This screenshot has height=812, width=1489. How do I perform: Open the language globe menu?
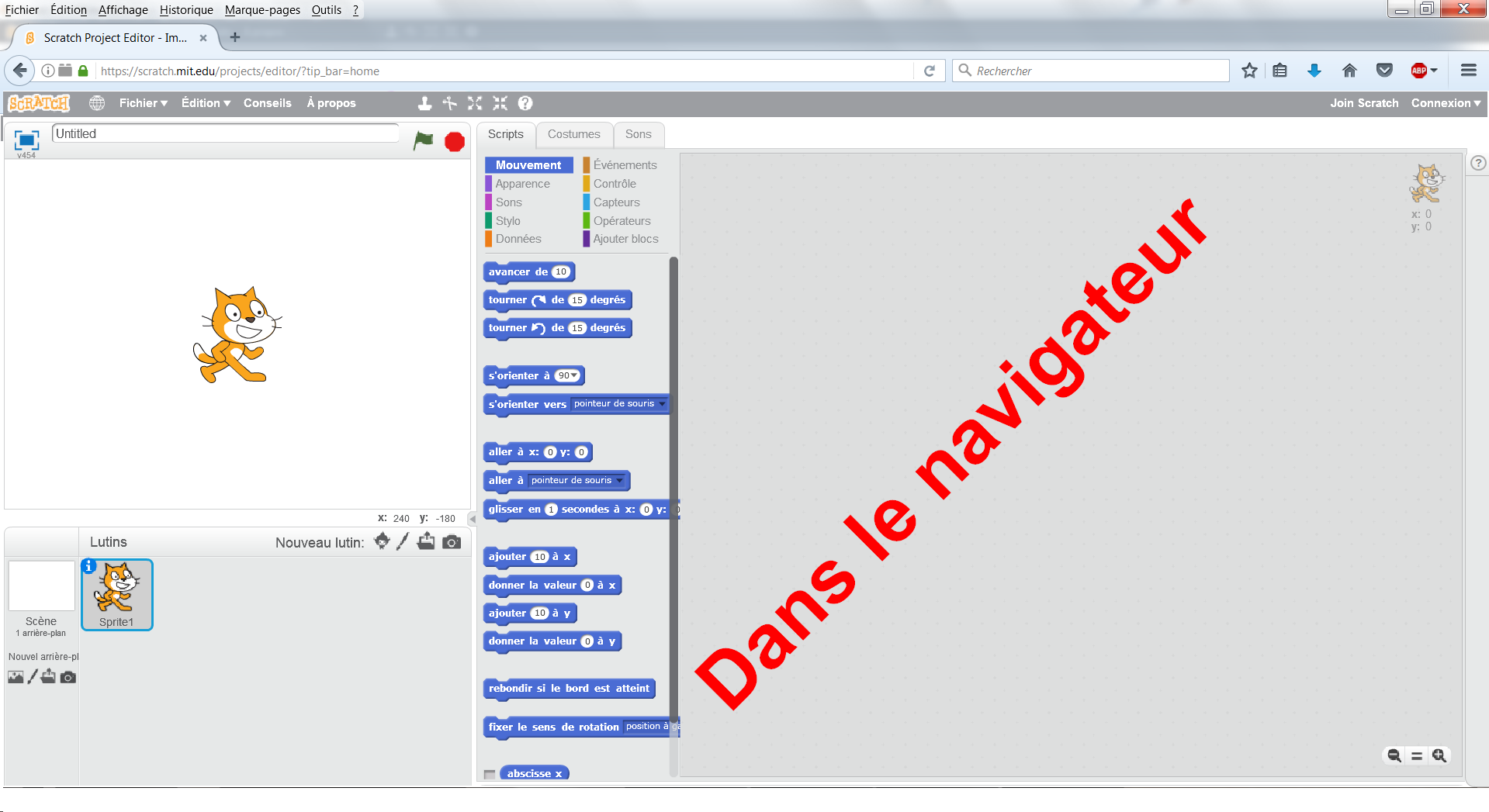[97, 103]
